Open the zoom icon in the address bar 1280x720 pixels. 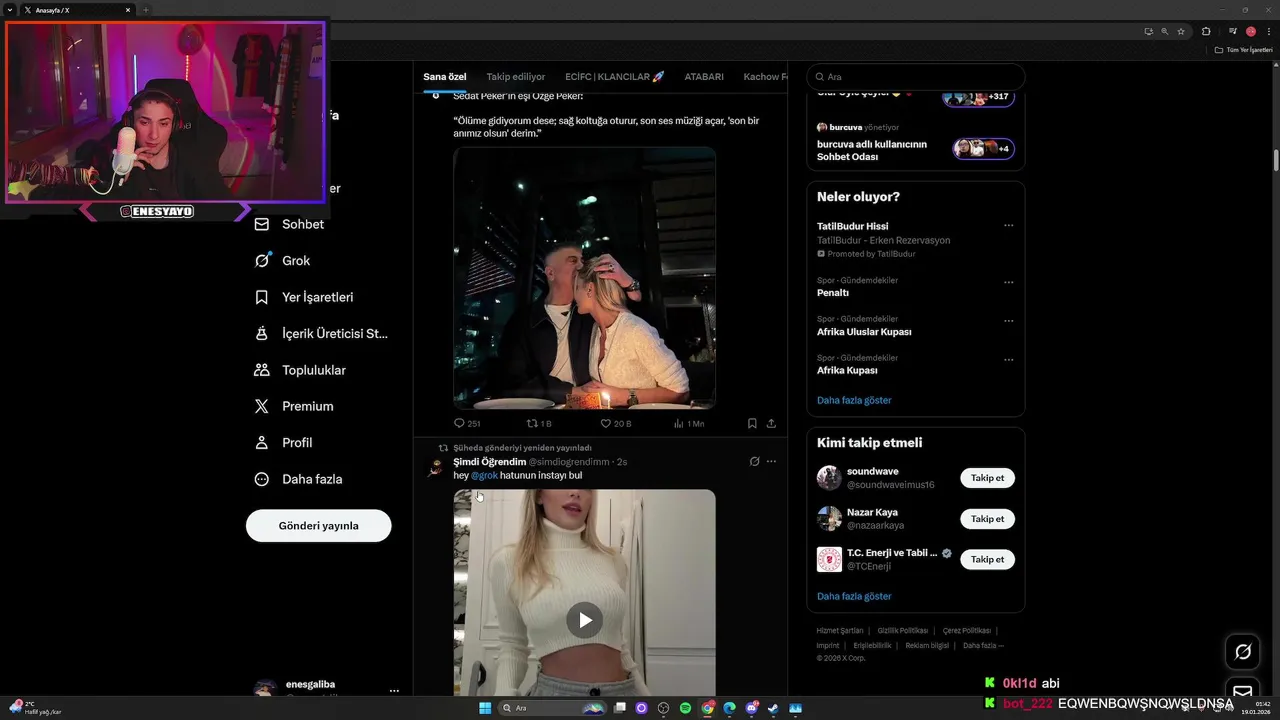click(1164, 31)
